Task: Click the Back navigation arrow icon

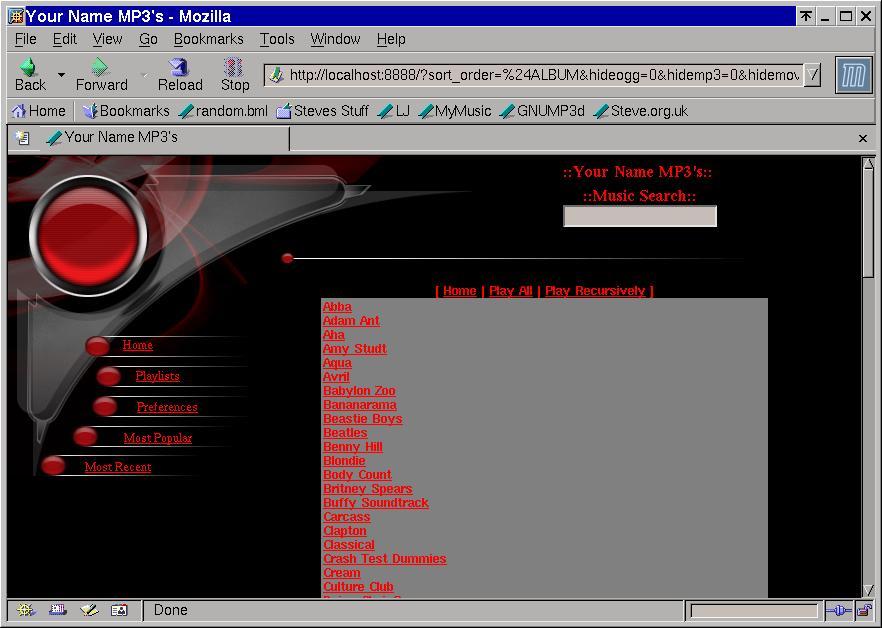Action: [27, 67]
